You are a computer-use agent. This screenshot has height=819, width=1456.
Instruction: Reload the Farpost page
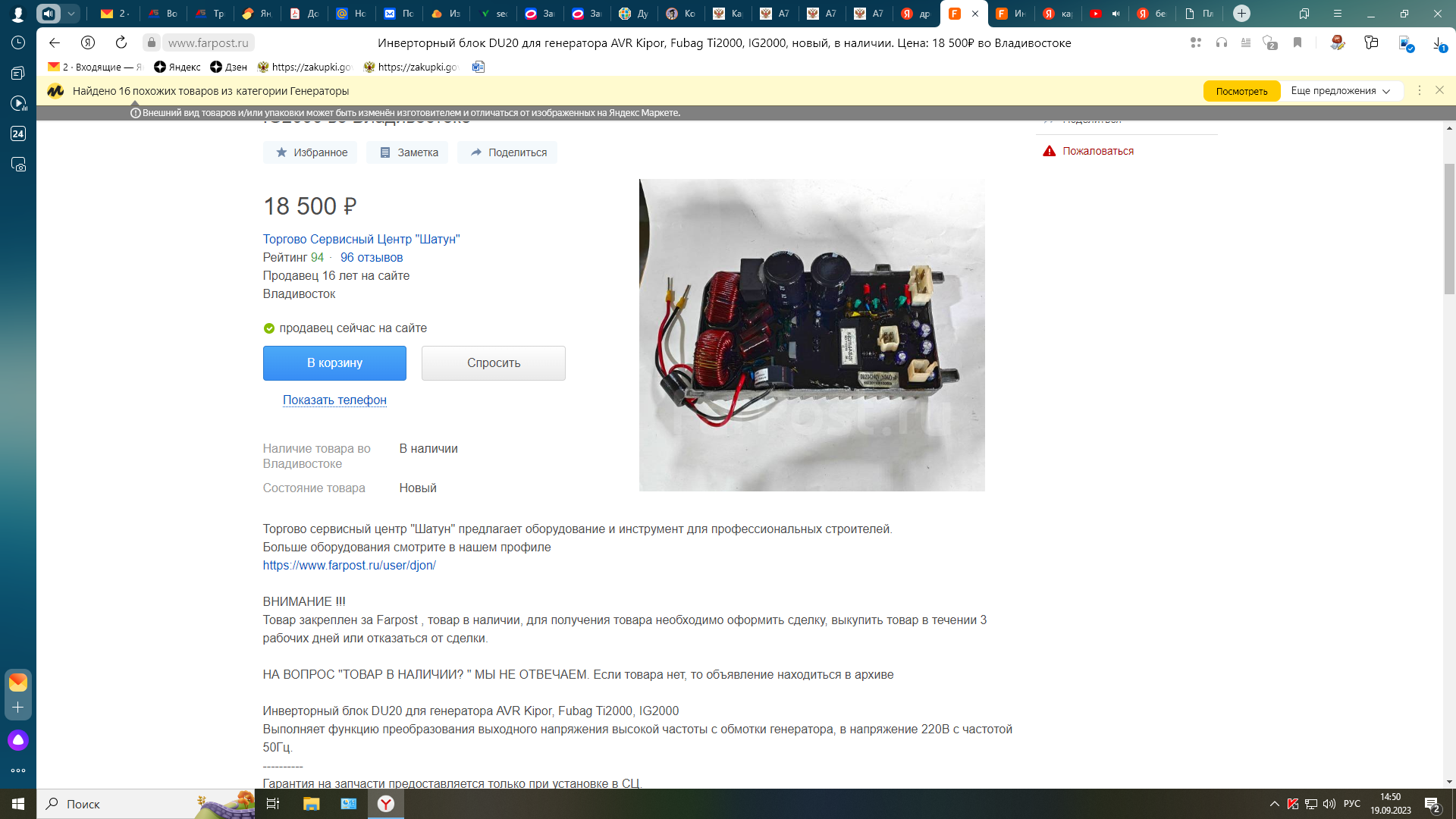(x=121, y=43)
